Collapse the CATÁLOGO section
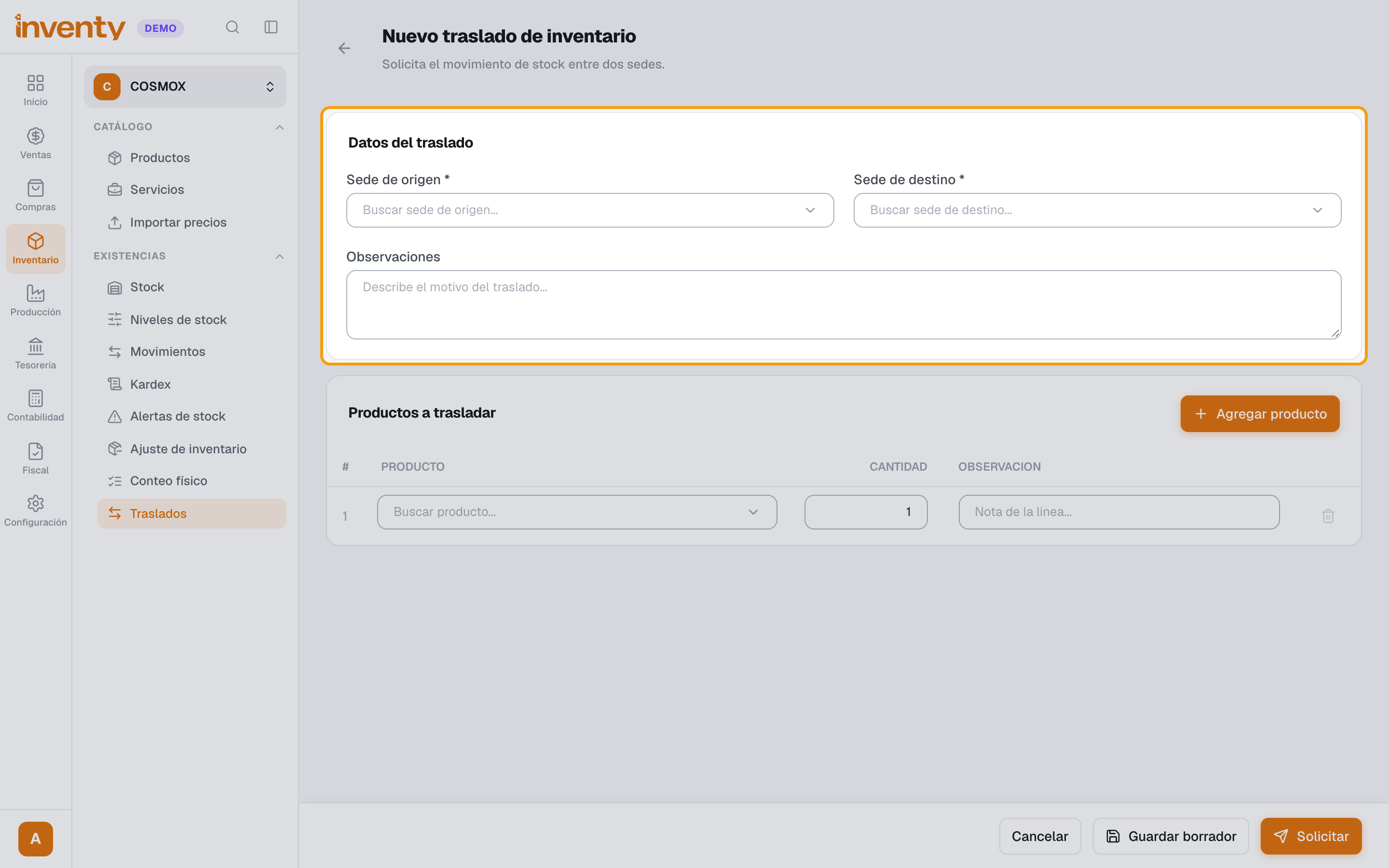The width and height of the screenshot is (1389, 868). click(x=280, y=127)
